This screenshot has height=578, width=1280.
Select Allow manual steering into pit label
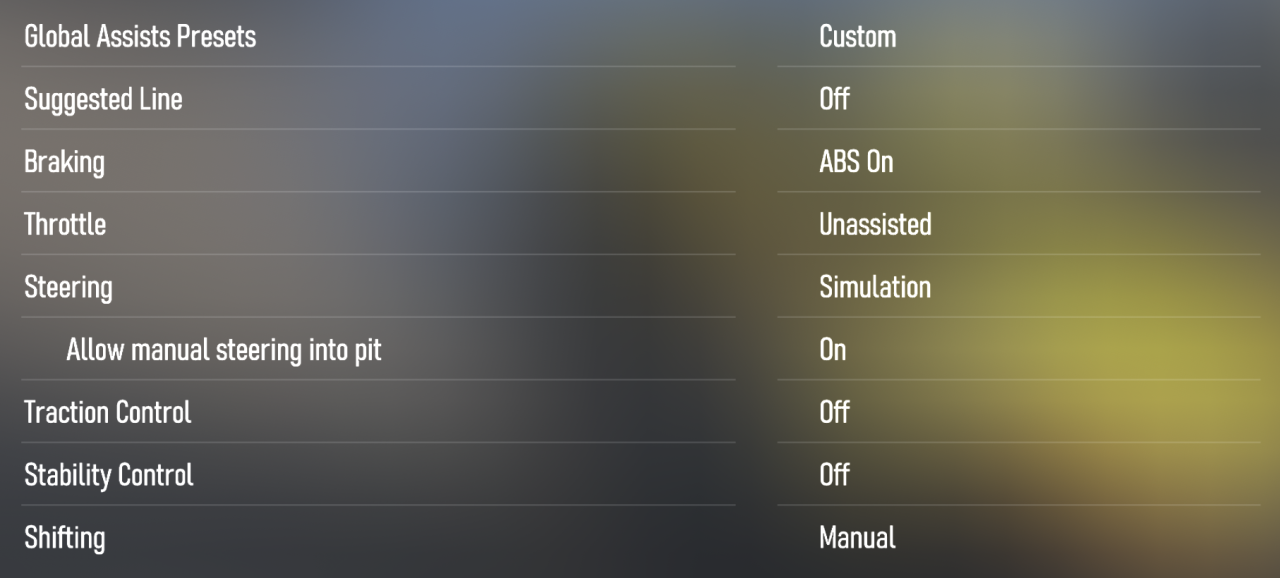tap(224, 350)
